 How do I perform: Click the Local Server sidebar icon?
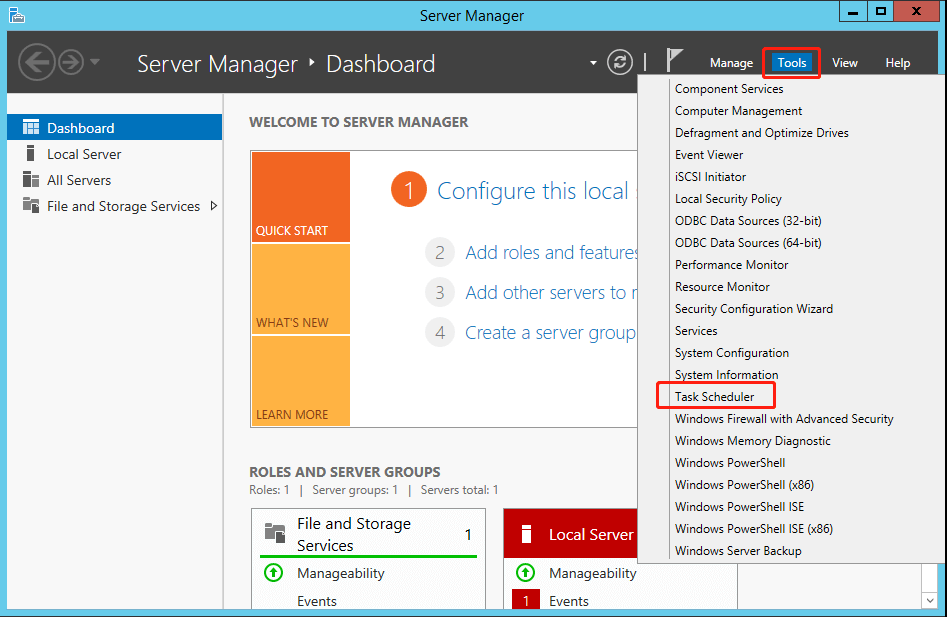point(30,154)
